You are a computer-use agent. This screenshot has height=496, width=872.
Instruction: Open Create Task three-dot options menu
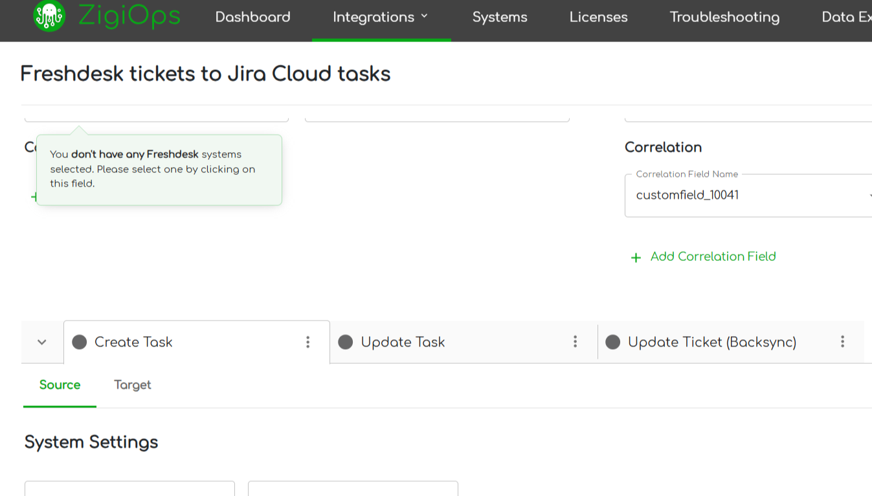308,342
